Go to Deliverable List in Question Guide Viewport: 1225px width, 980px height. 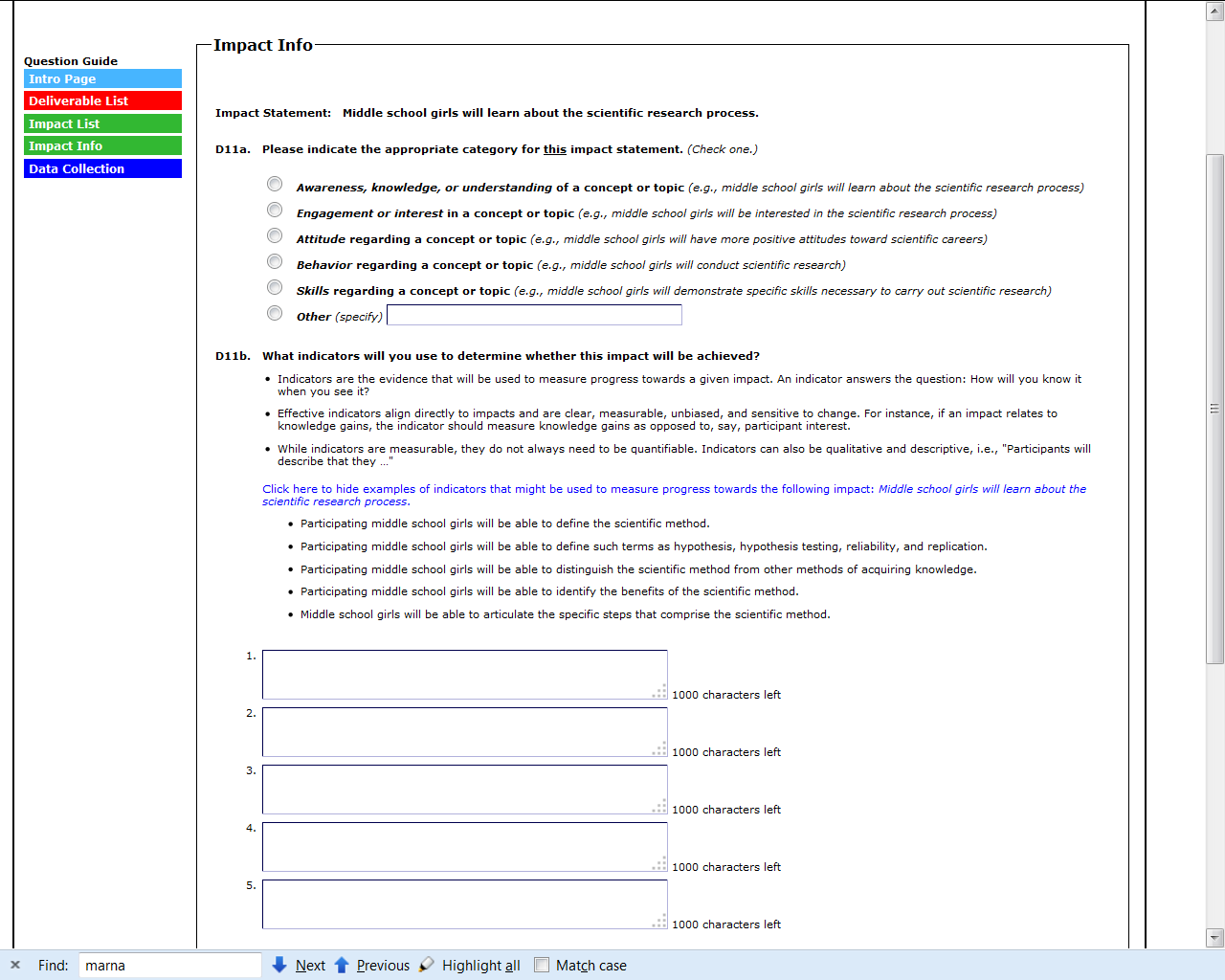tap(102, 100)
